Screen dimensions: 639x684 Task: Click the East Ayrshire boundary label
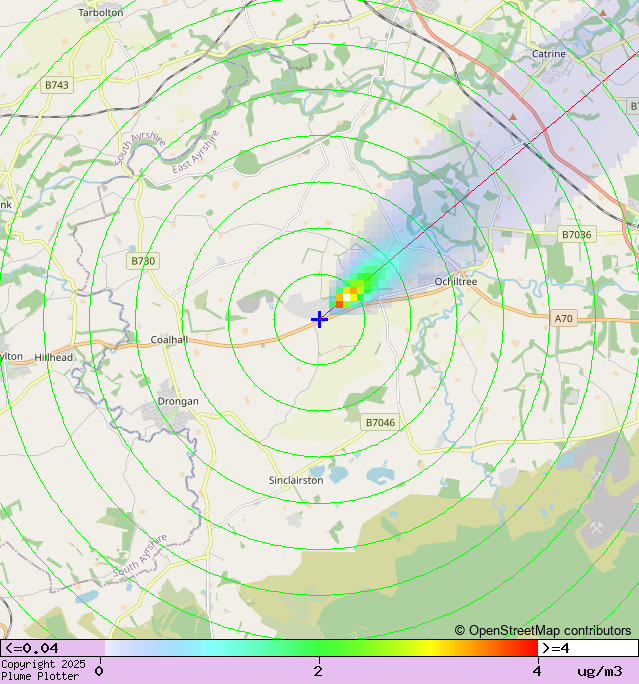pyautogui.click(x=195, y=152)
